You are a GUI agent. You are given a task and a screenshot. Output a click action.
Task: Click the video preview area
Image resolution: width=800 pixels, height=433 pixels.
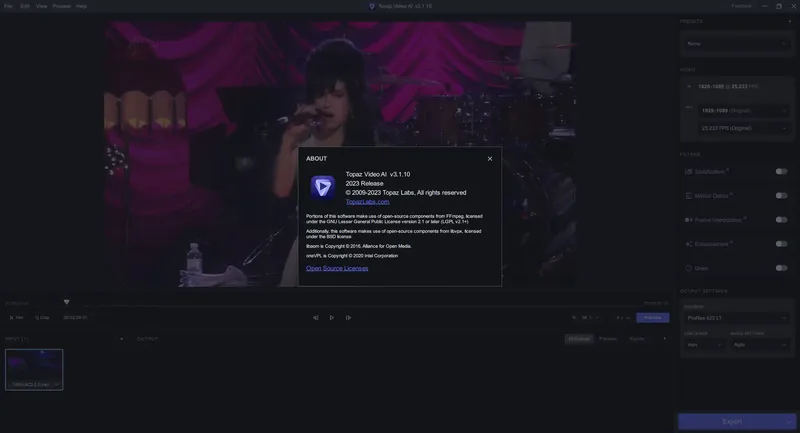click(340, 154)
